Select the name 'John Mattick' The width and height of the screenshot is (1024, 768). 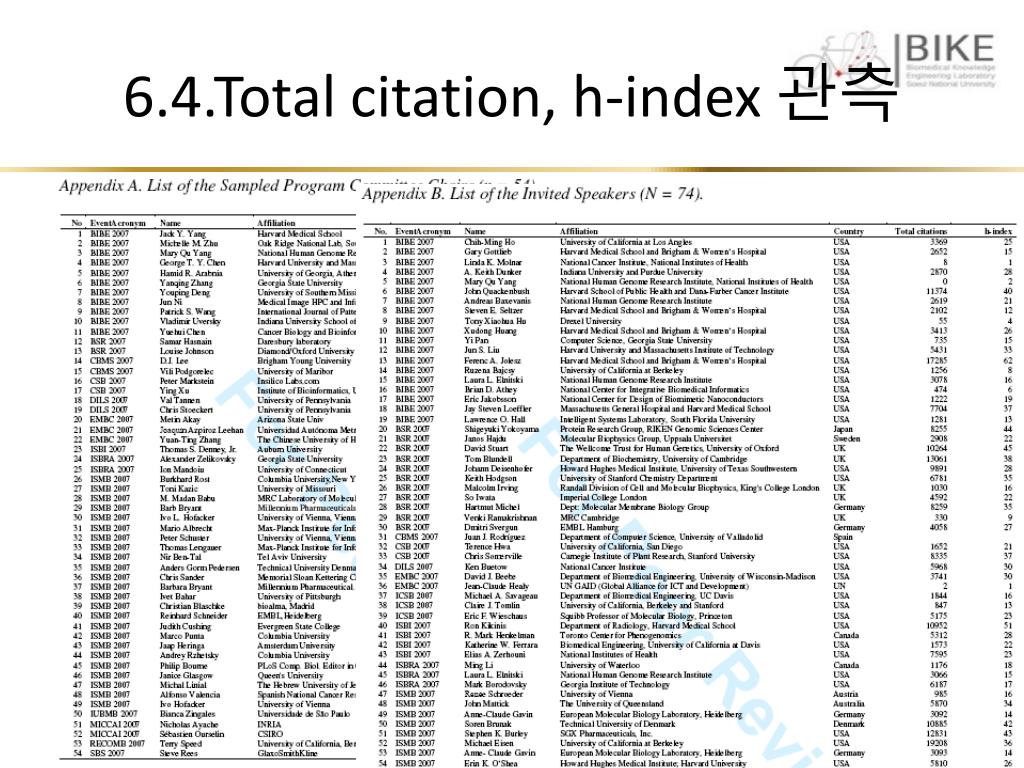(x=486, y=703)
